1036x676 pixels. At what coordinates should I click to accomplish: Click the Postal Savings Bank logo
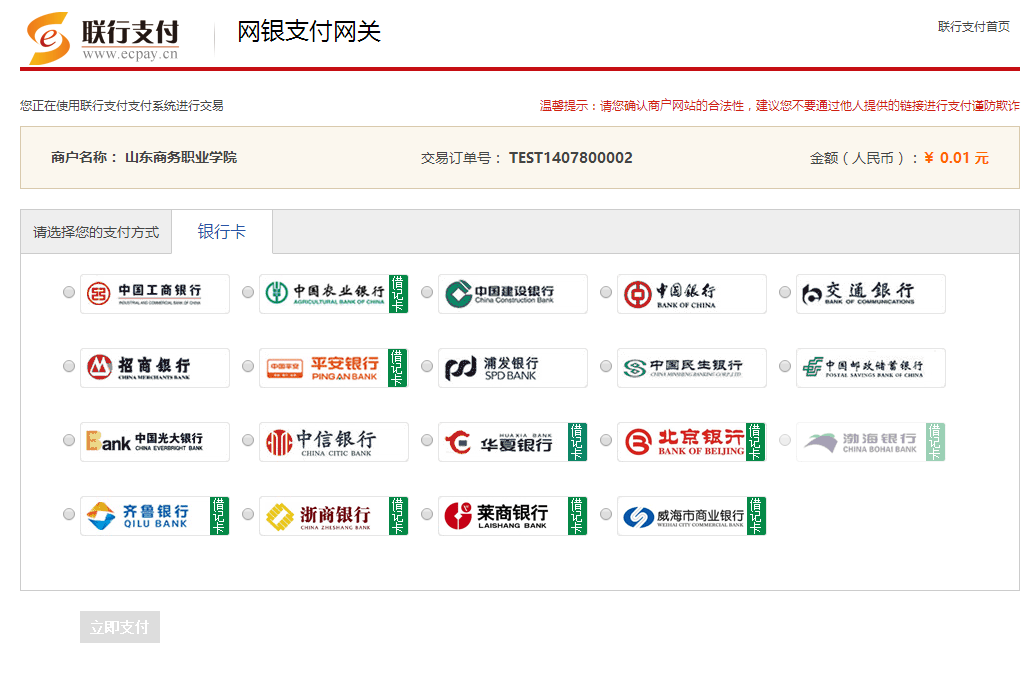870,367
